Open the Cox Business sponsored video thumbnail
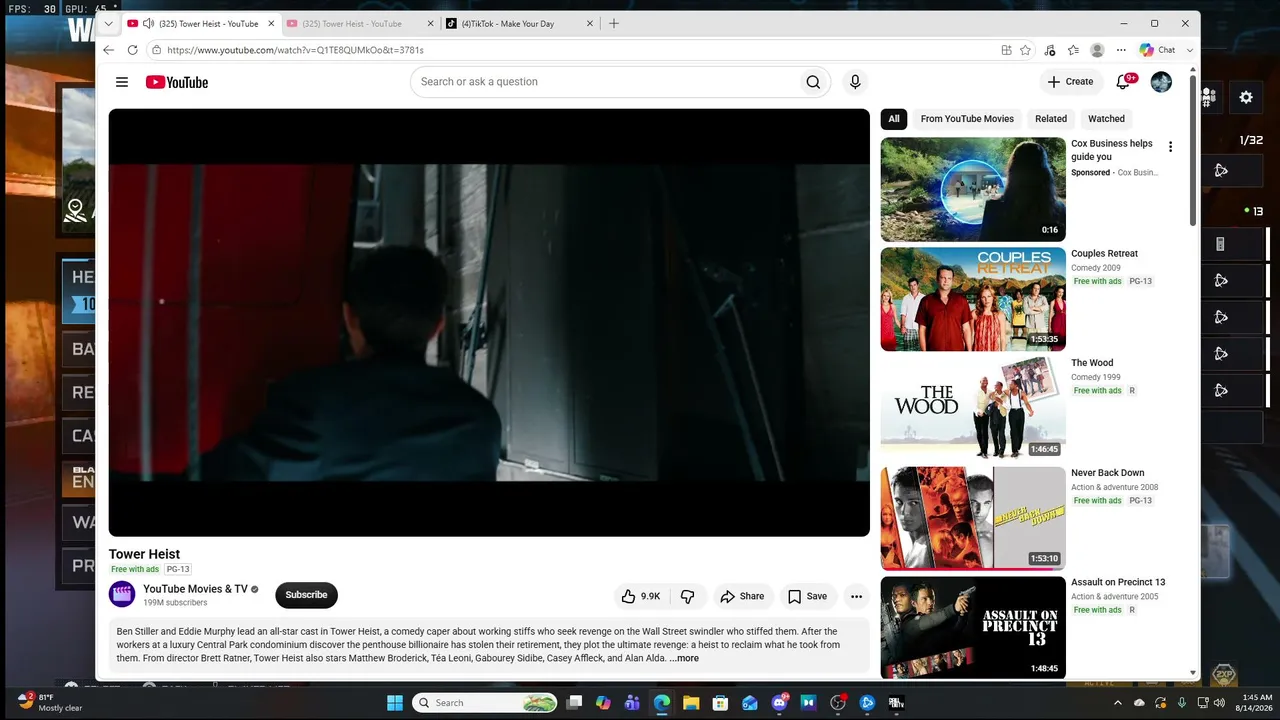This screenshot has width=1280, height=720. coord(973,189)
